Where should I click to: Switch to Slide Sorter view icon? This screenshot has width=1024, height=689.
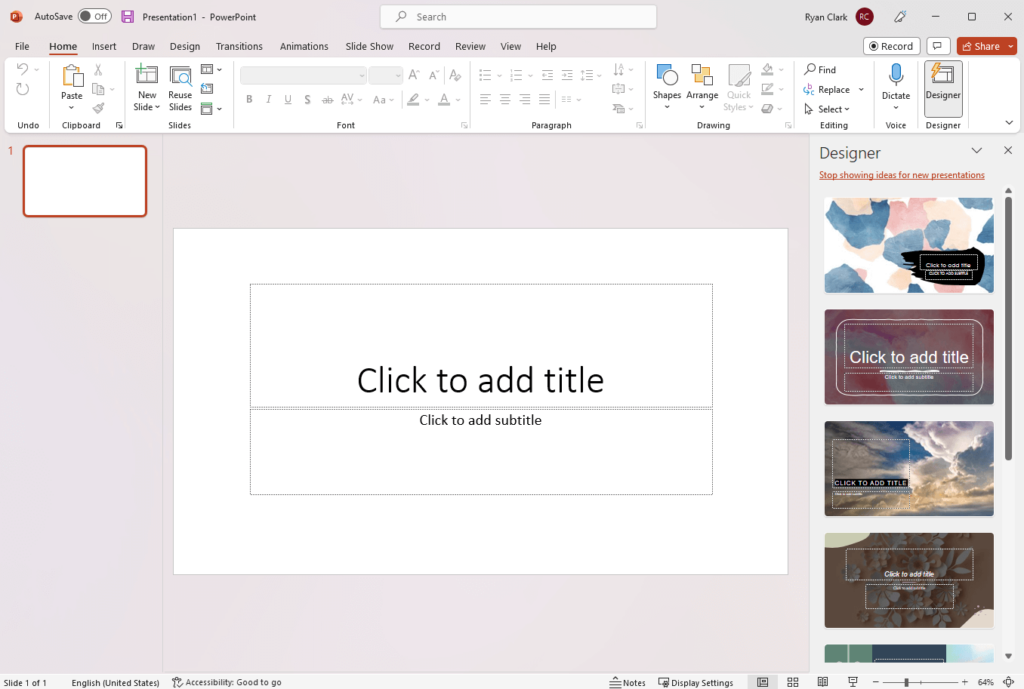point(793,682)
